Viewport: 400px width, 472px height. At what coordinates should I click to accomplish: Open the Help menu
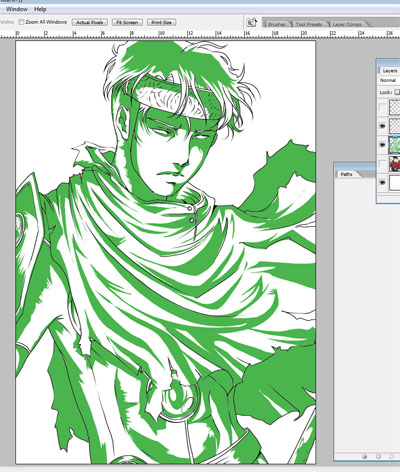[40, 9]
